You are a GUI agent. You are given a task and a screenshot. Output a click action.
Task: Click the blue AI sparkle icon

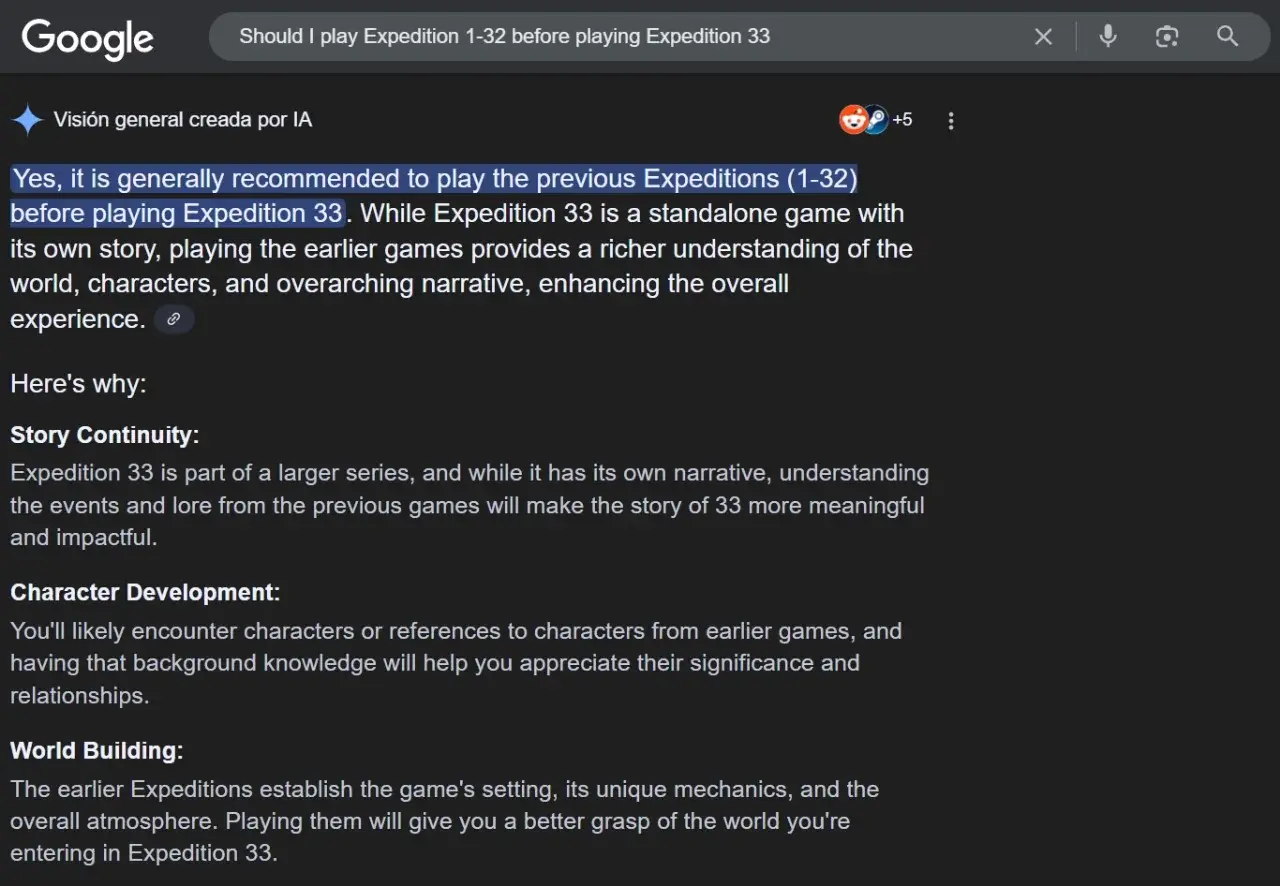coord(27,120)
